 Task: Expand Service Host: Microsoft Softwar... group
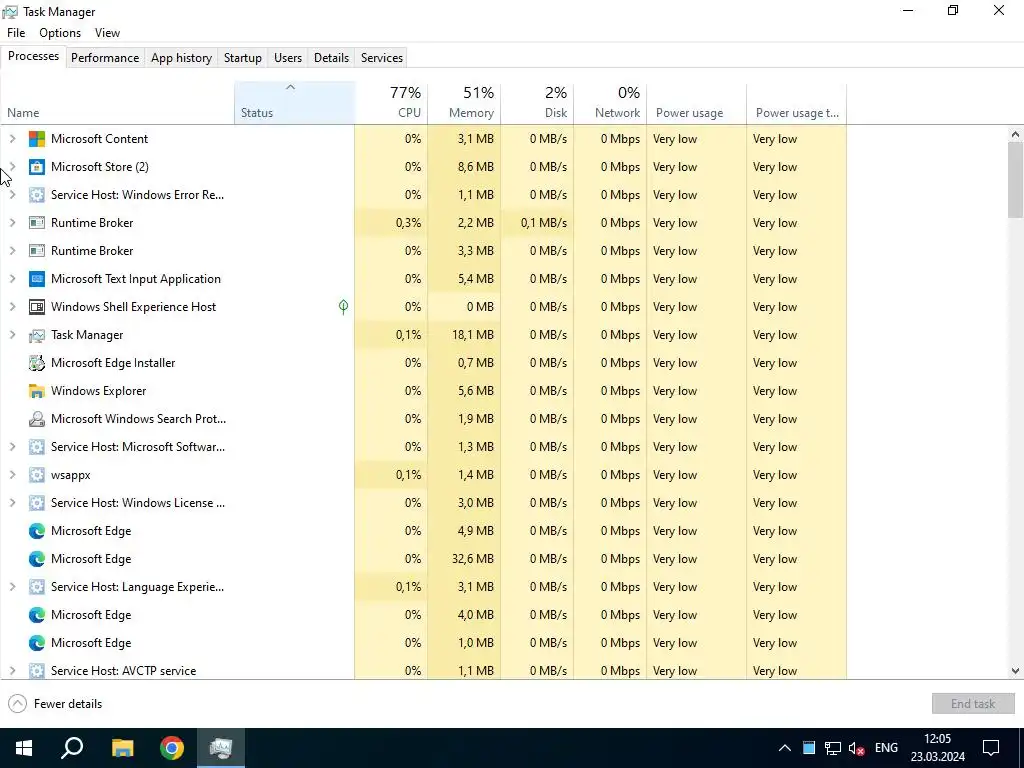[12, 447]
